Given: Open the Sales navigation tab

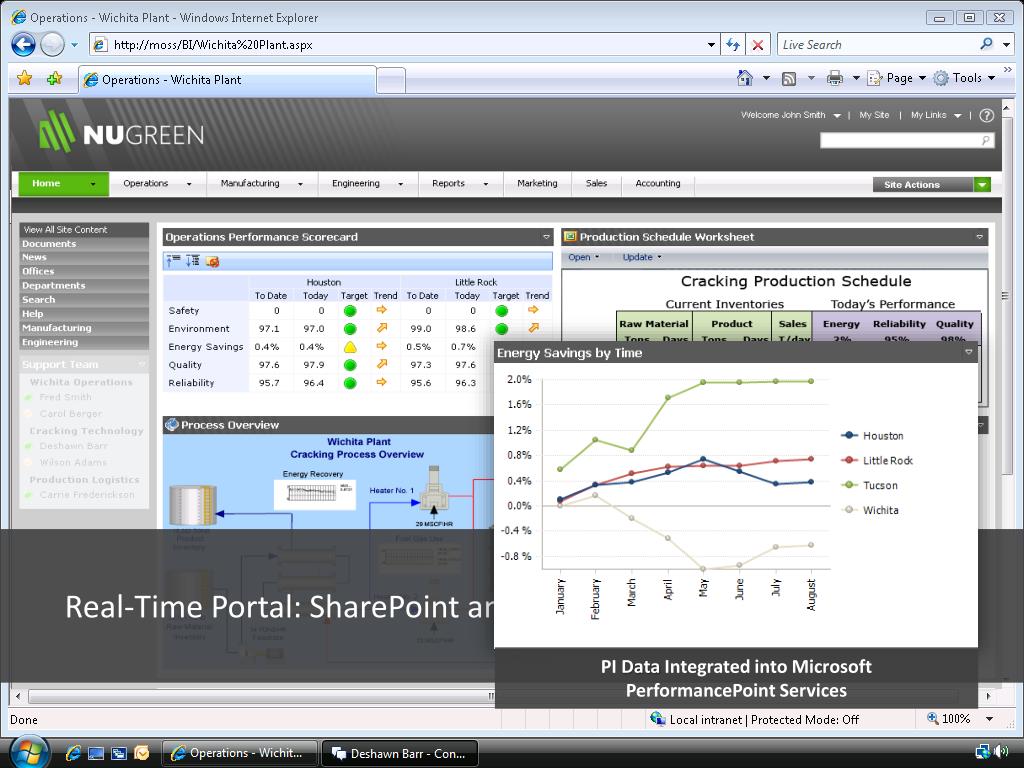Looking at the screenshot, I should click(x=596, y=184).
